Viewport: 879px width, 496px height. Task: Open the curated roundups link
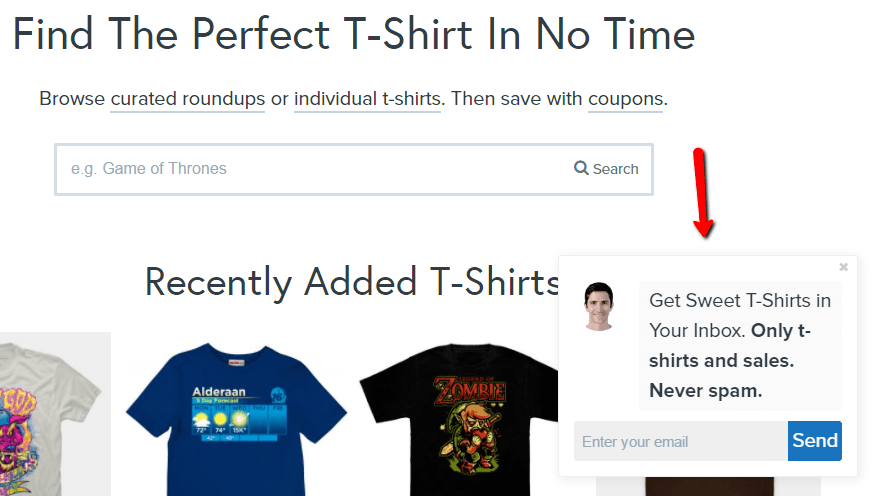(x=187, y=99)
